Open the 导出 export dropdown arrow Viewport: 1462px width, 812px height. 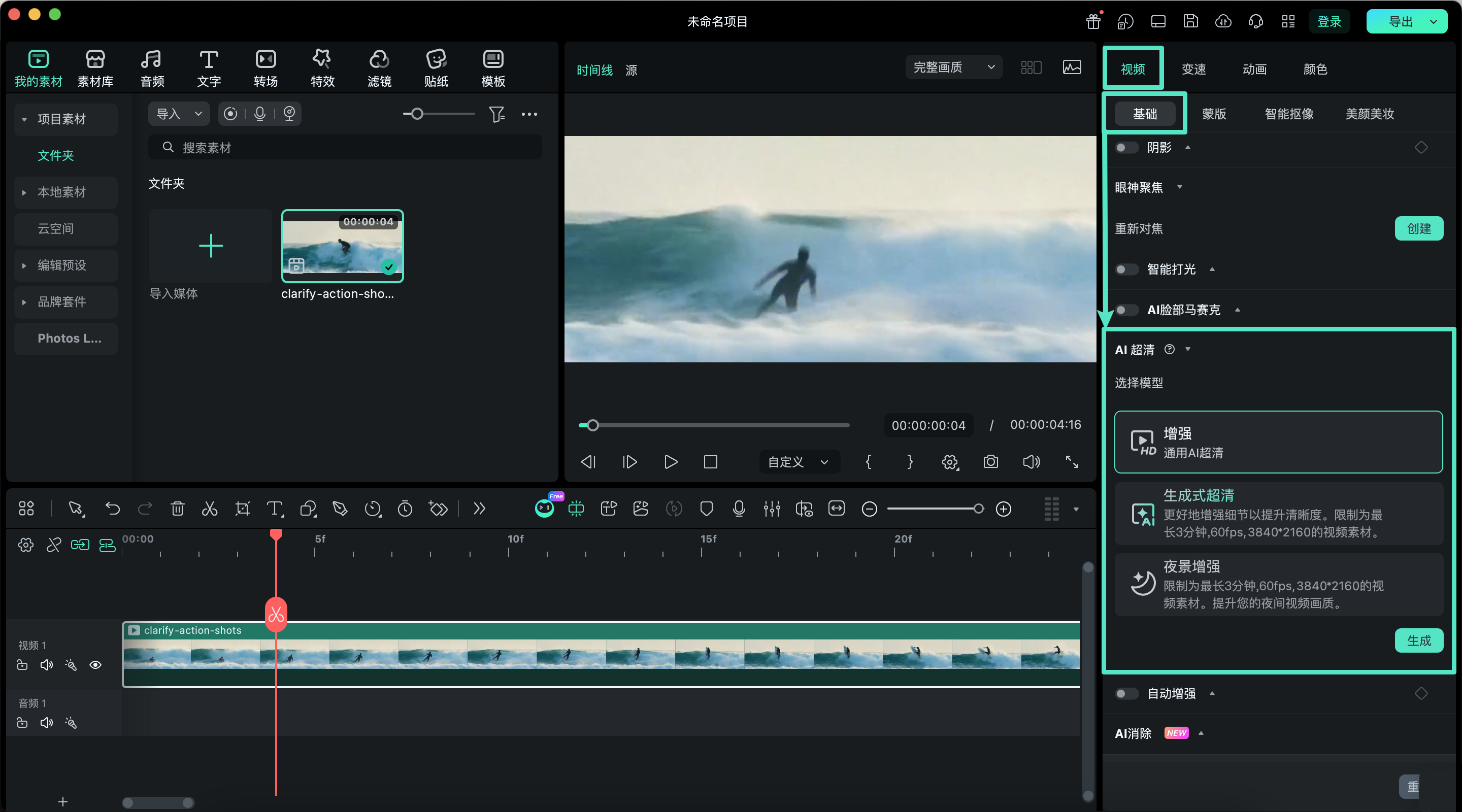(x=1434, y=21)
